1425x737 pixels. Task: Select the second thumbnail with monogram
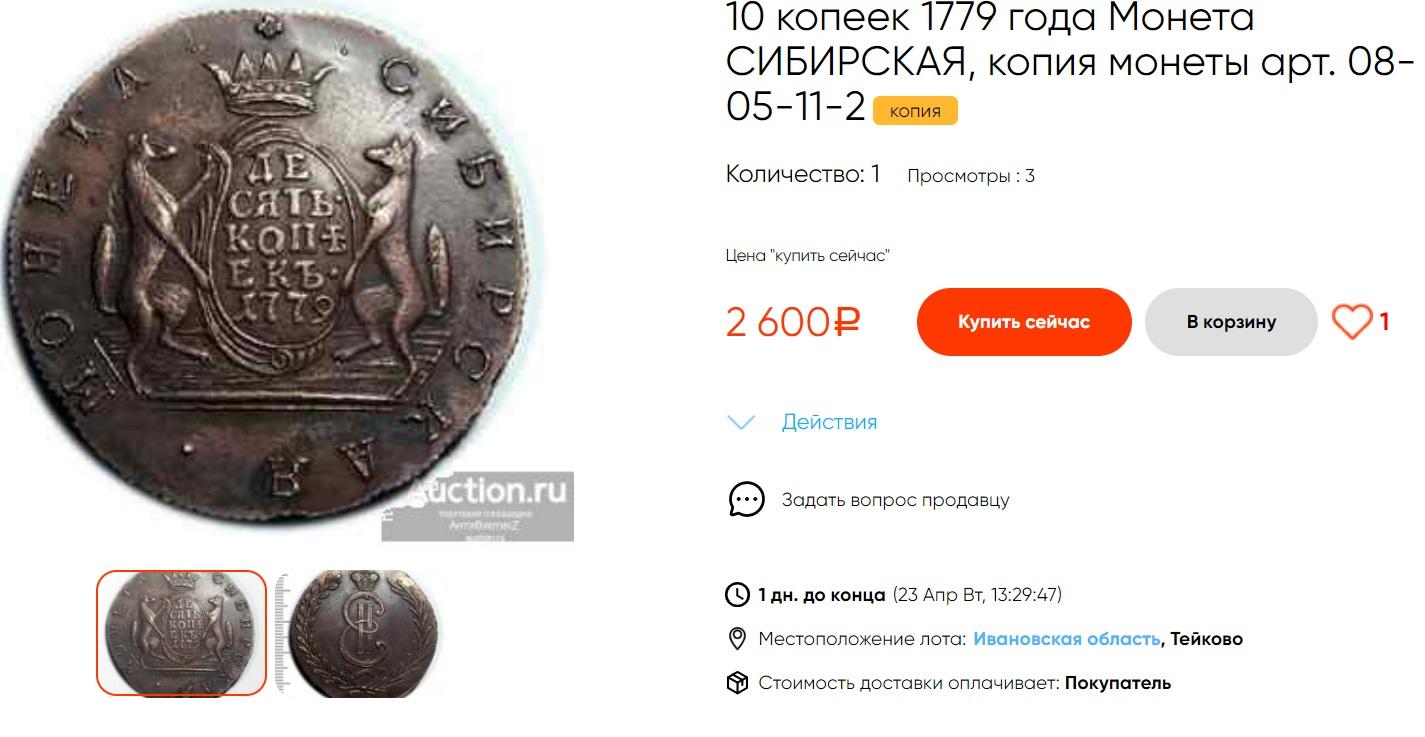[355, 633]
